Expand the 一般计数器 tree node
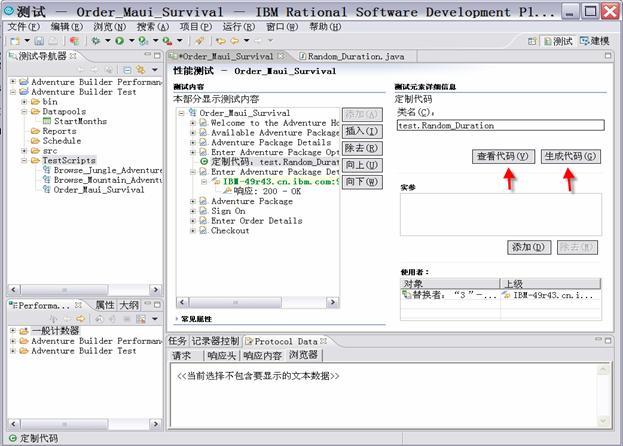This screenshot has width=623, height=446. (x=13, y=330)
